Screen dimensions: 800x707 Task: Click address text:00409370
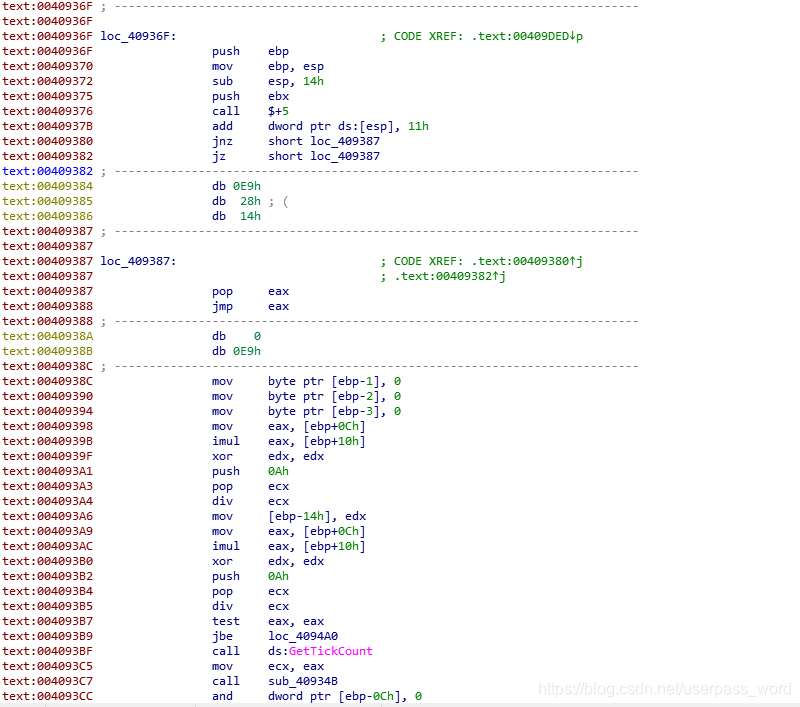coord(47,66)
